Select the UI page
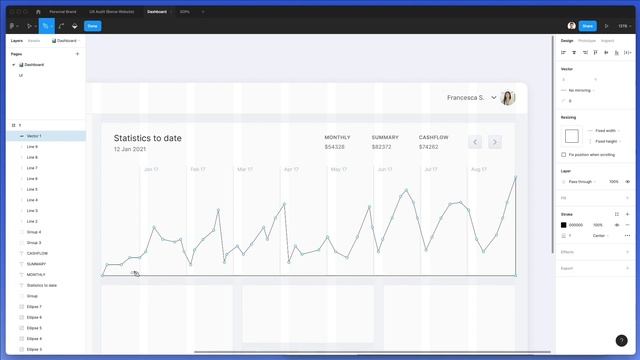The height and width of the screenshot is (360, 640). tap(21, 76)
